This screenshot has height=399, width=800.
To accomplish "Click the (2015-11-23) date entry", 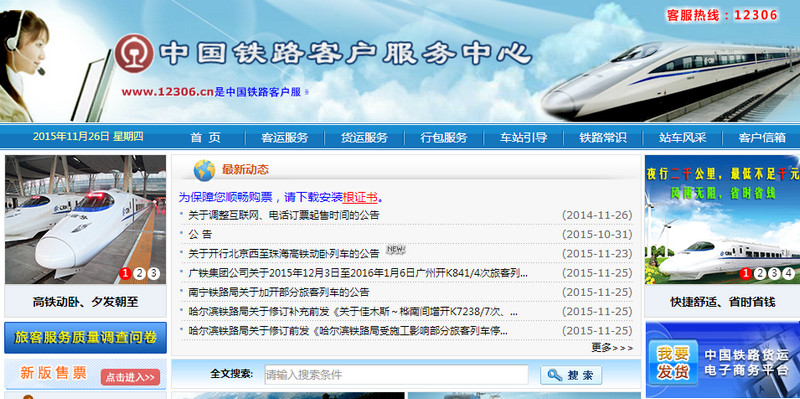I will [597, 254].
